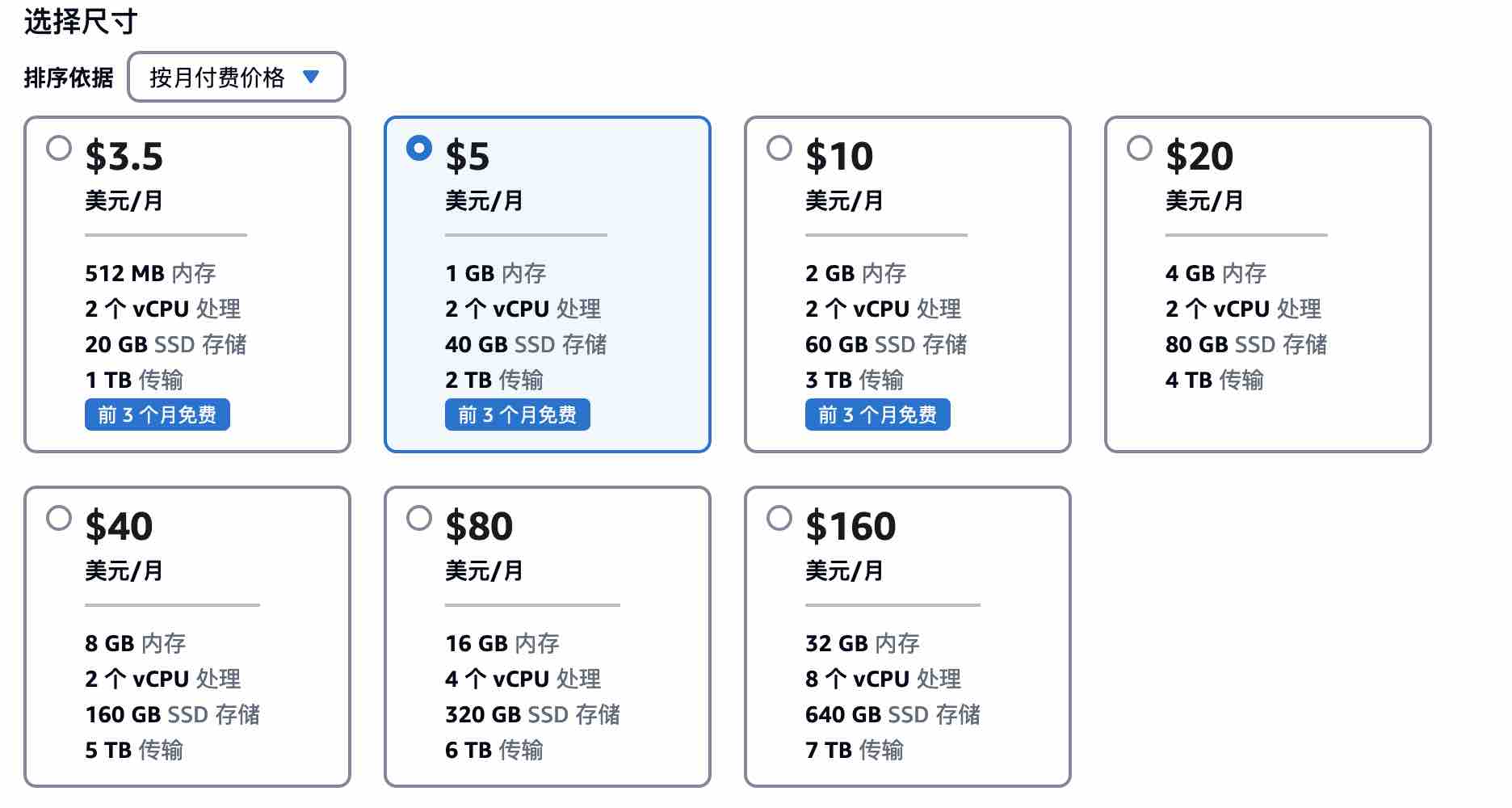1512x808 pixels.
Task: Click the 16 GB 内存 line
Action: (x=502, y=643)
